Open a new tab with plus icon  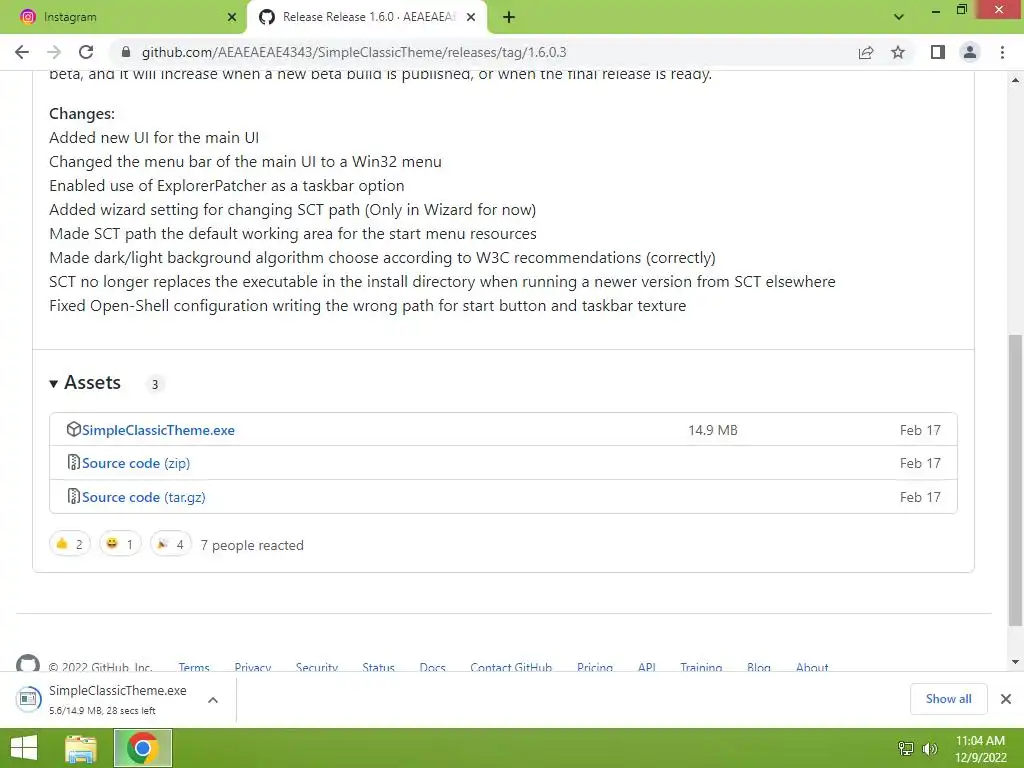509,18
